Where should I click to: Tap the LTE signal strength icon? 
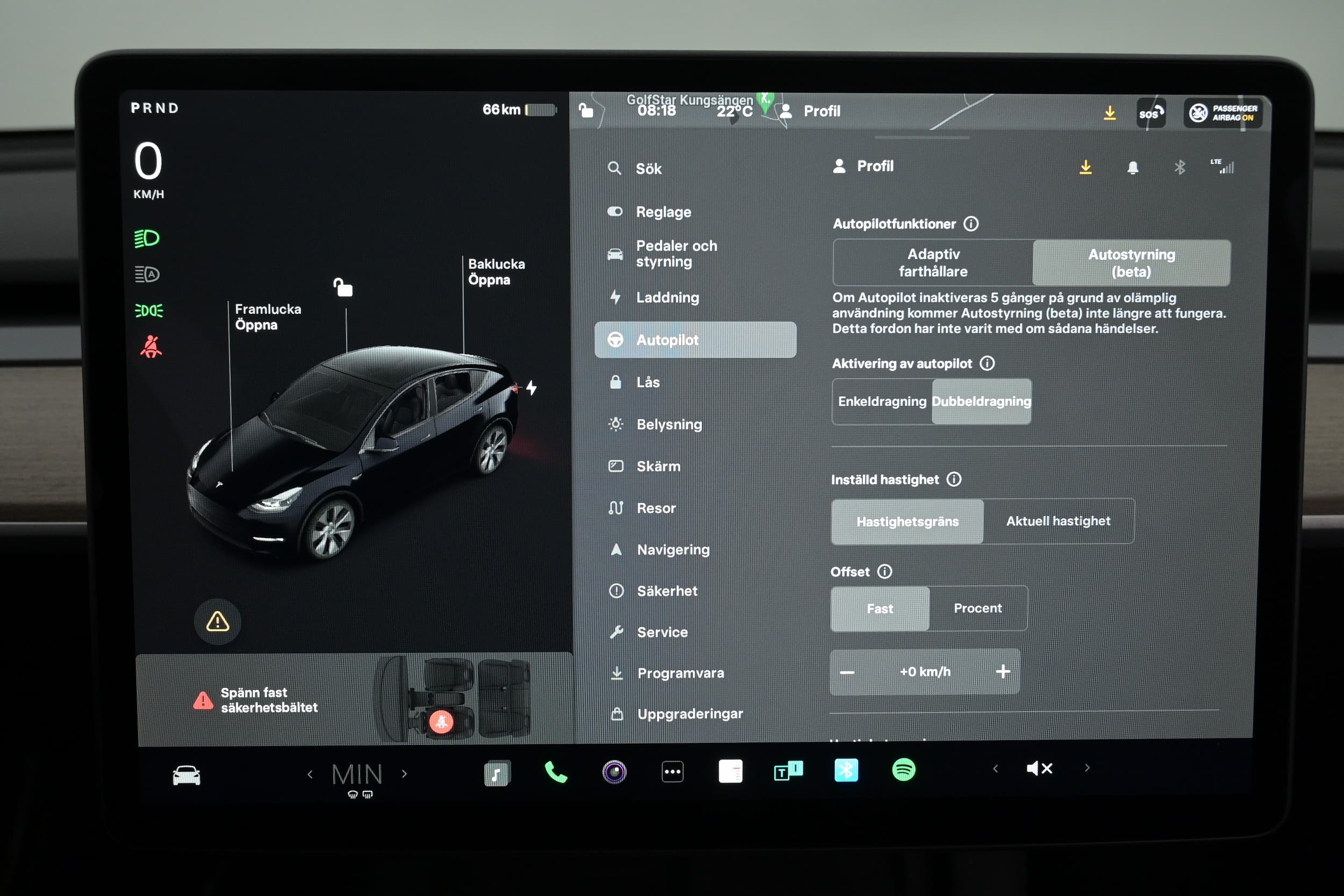tap(1222, 166)
